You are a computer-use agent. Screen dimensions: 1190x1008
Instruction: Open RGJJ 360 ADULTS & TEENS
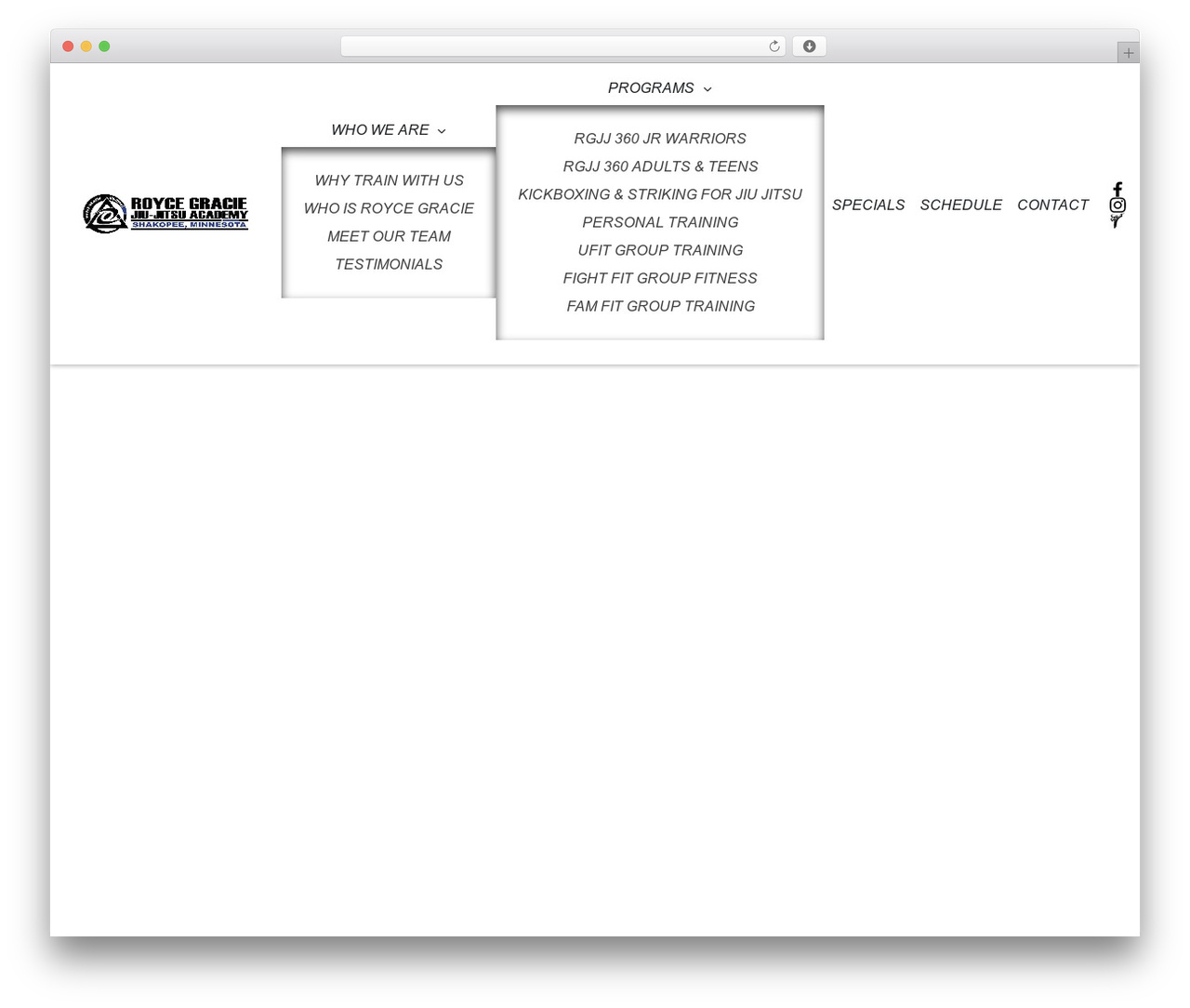(660, 166)
